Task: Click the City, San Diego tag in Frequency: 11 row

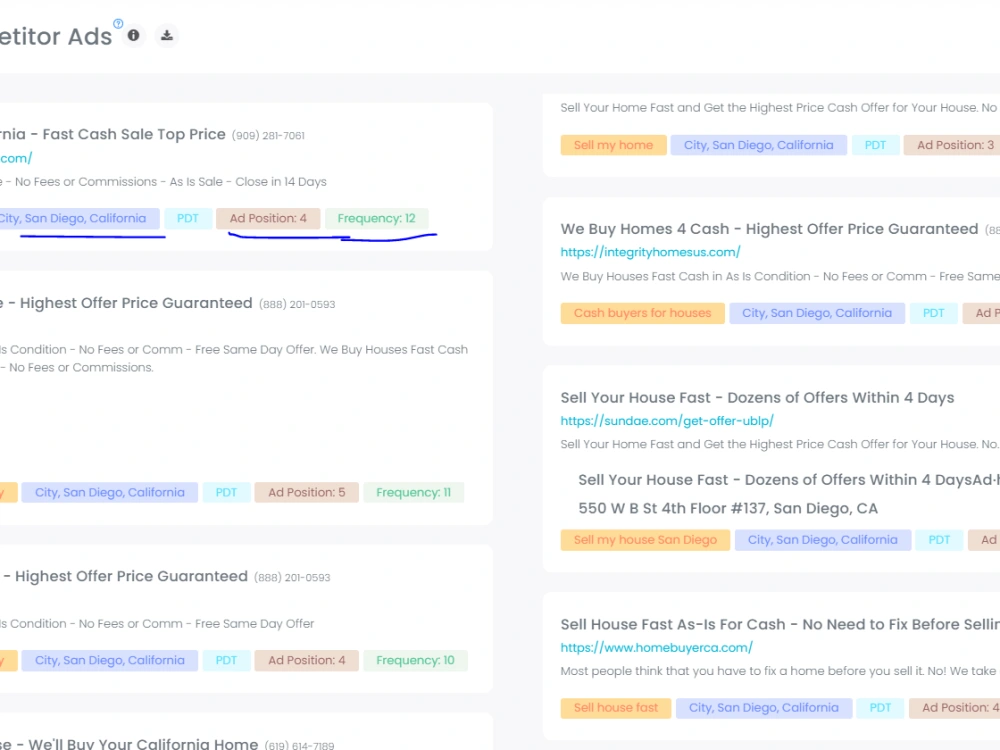Action: click(x=110, y=492)
